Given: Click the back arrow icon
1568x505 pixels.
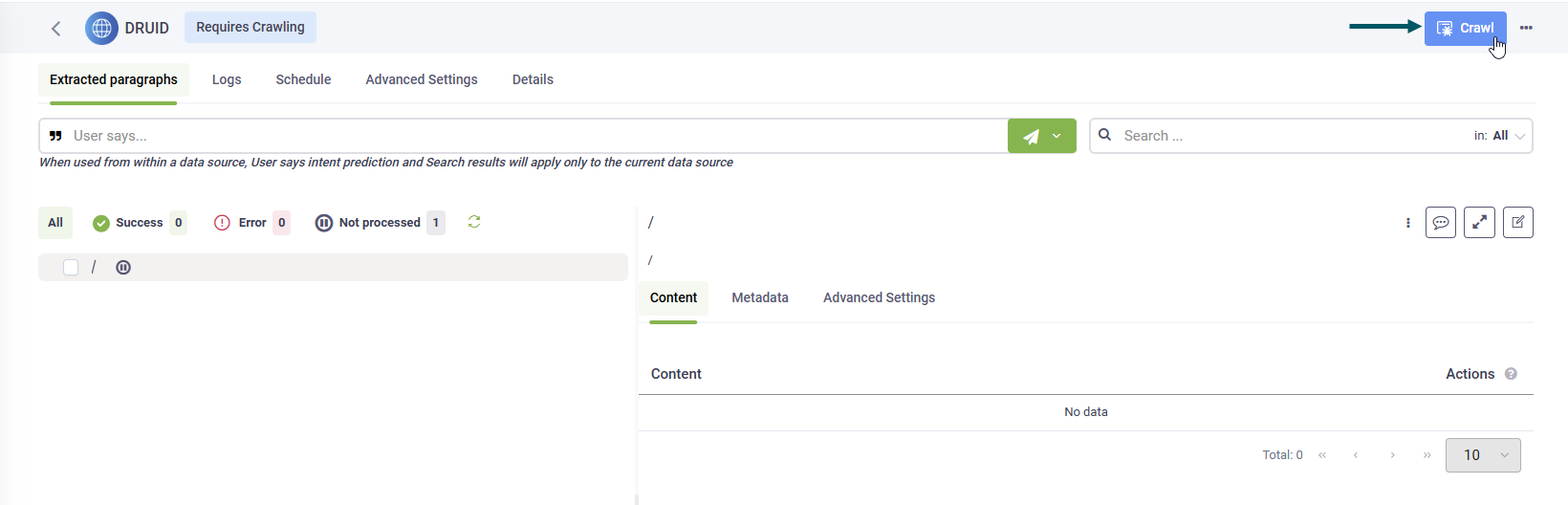Looking at the screenshot, I should click(56, 29).
